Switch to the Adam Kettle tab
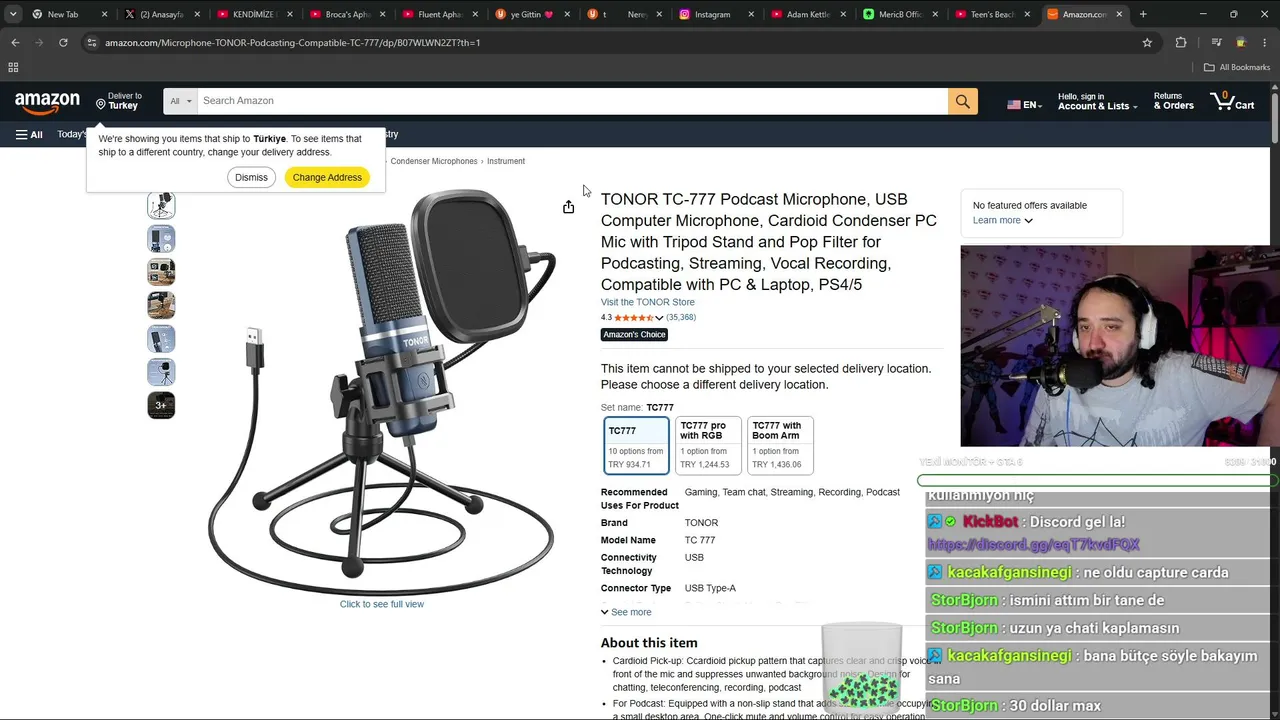 806,14
